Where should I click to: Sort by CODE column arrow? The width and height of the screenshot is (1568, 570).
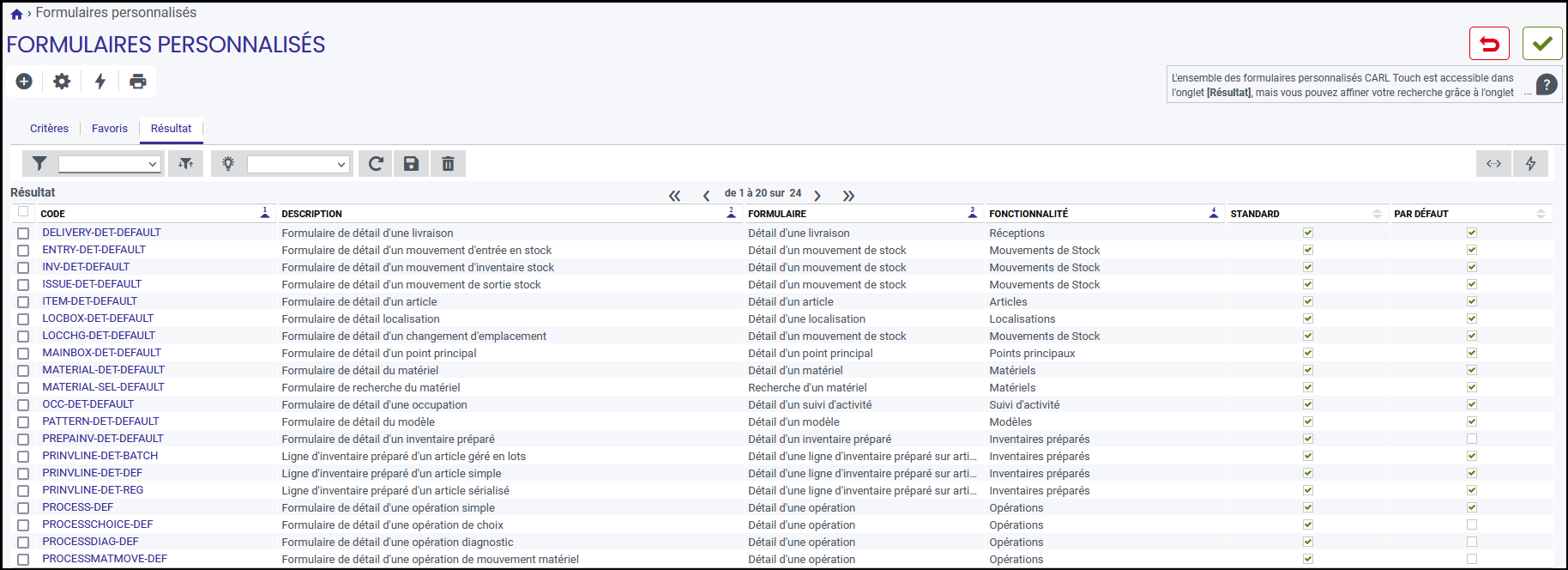pos(265,213)
